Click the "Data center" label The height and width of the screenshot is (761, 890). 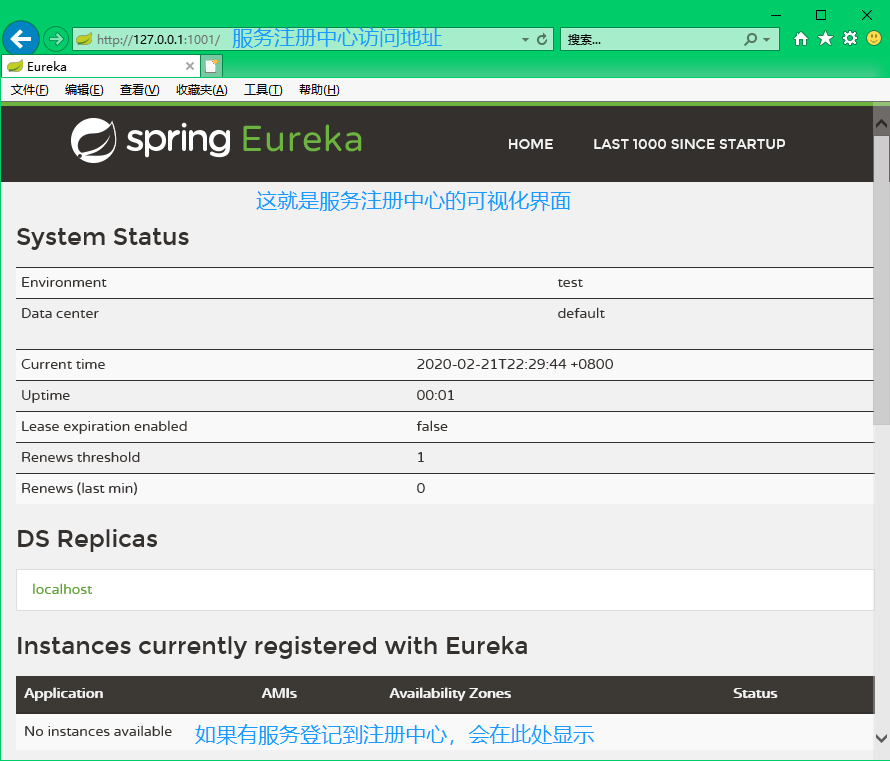[x=60, y=313]
